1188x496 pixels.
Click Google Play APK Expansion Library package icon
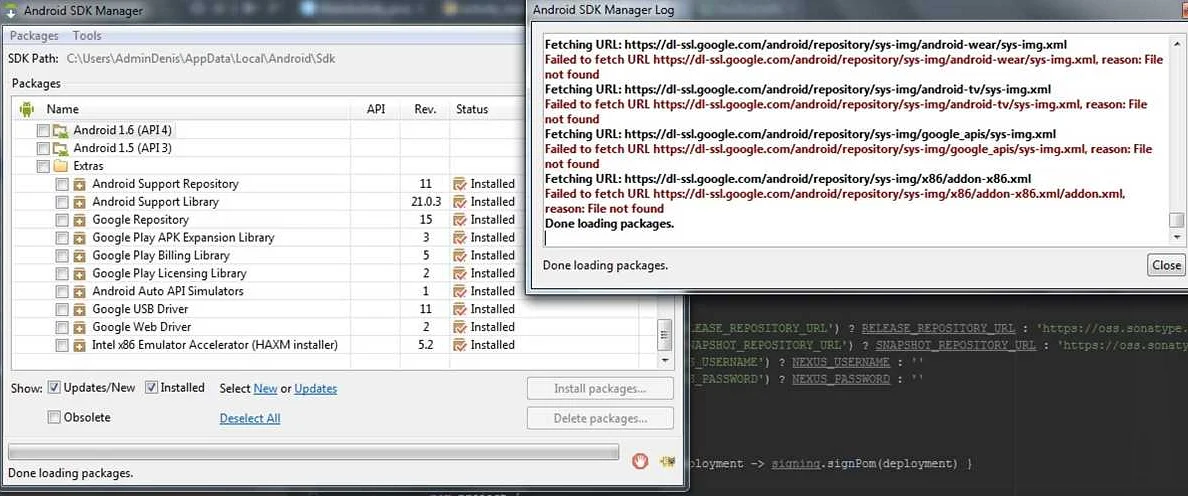(x=80, y=238)
